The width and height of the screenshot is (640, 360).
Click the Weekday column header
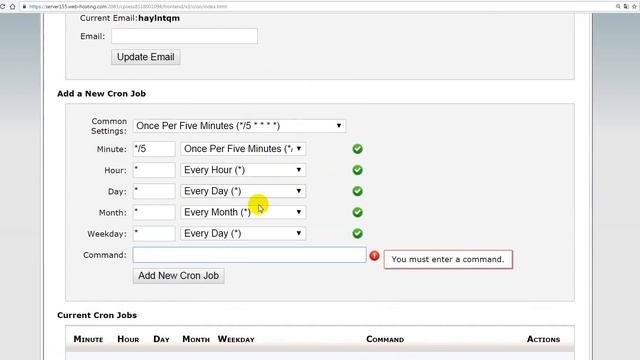[x=236, y=339]
